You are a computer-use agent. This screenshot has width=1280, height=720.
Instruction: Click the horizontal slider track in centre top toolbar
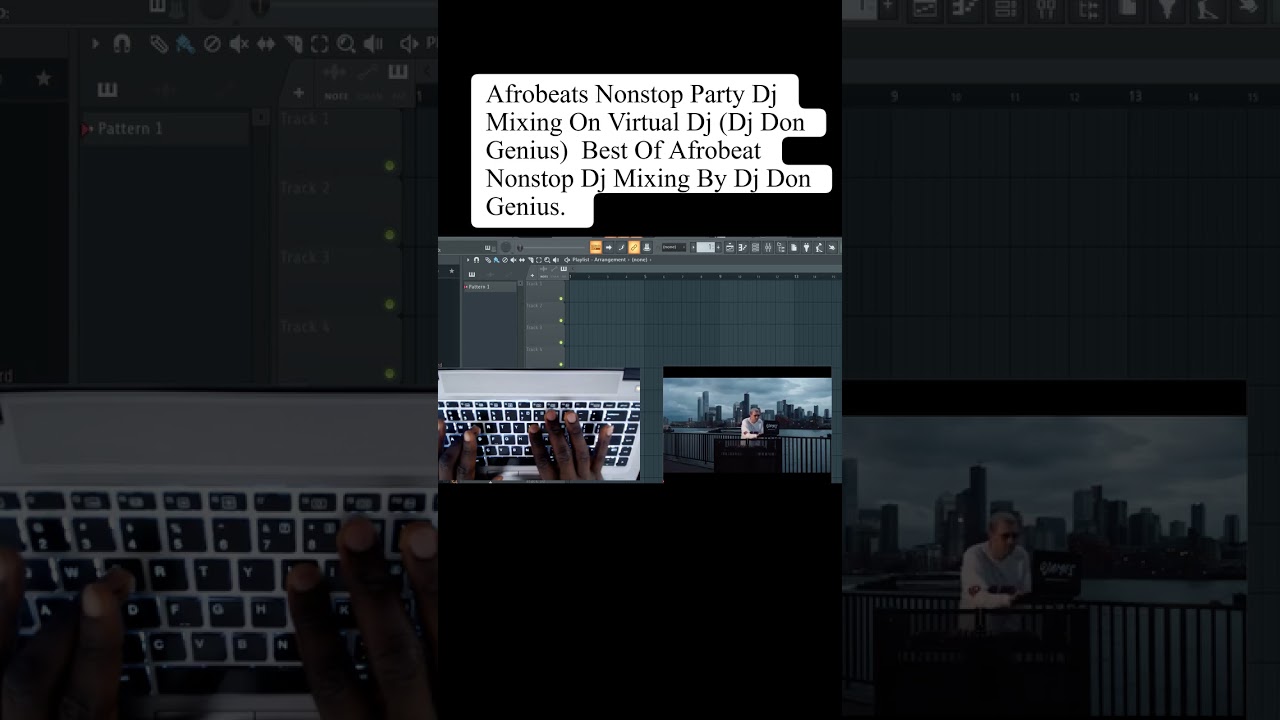tap(555, 247)
